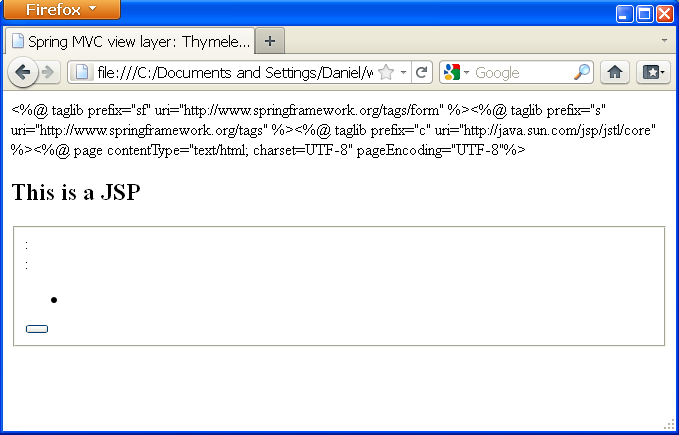Image resolution: width=679 pixels, height=435 pixels.
Task: Focus the file:///C:/Documents address field
Action: coord(235,72)
